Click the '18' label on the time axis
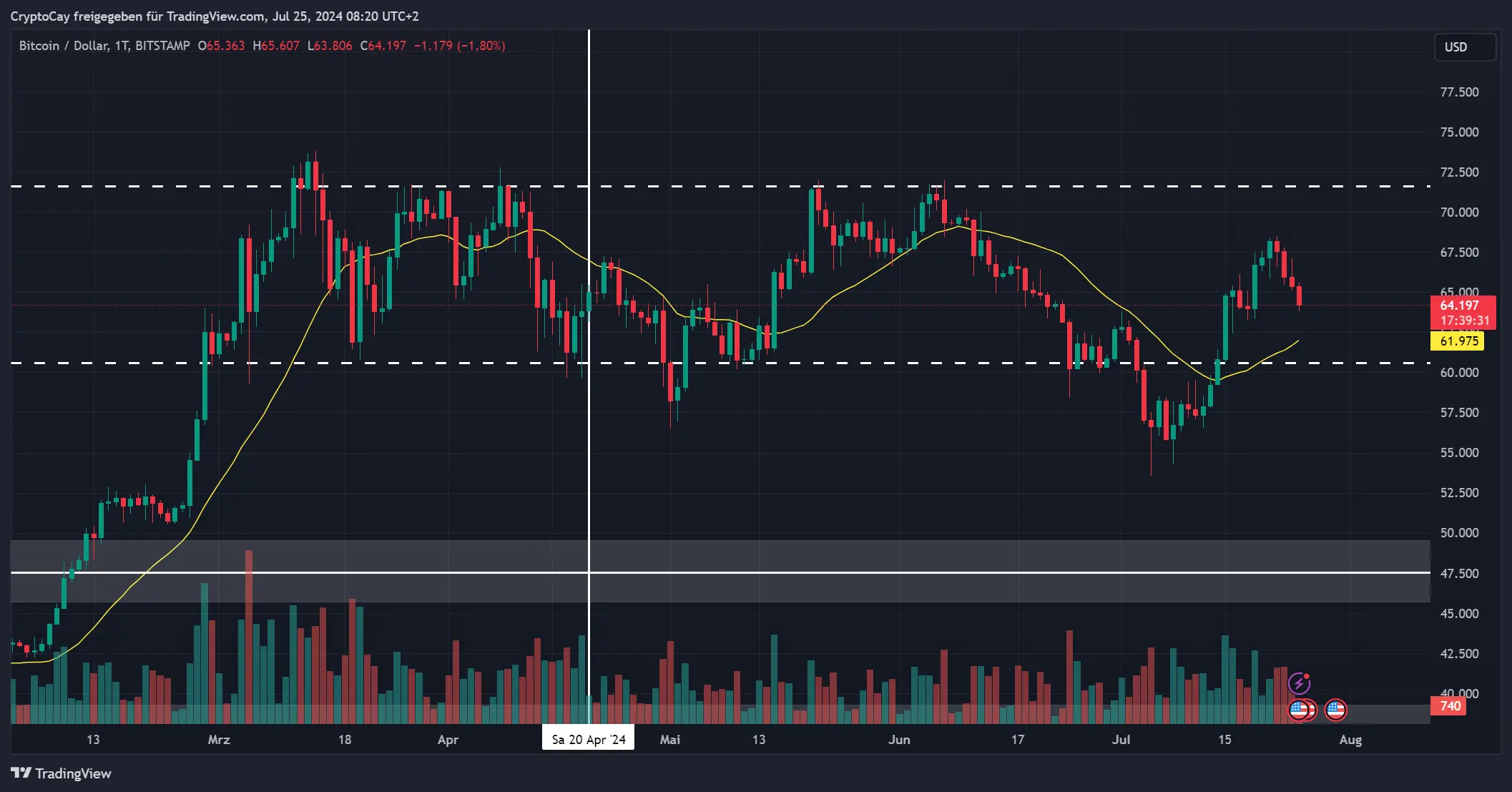Screen dimensions: 1512x792 pyautogui.click(x=345, y=740)
